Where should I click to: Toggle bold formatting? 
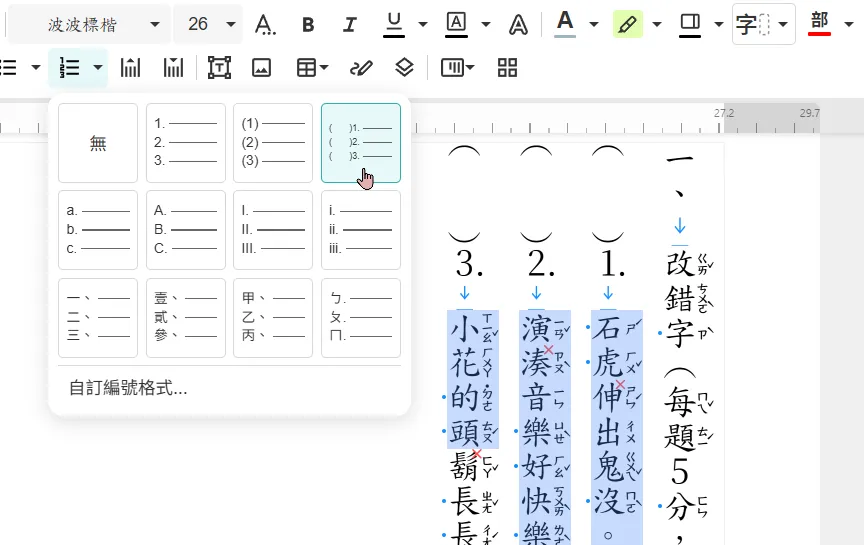pos(308,24)
